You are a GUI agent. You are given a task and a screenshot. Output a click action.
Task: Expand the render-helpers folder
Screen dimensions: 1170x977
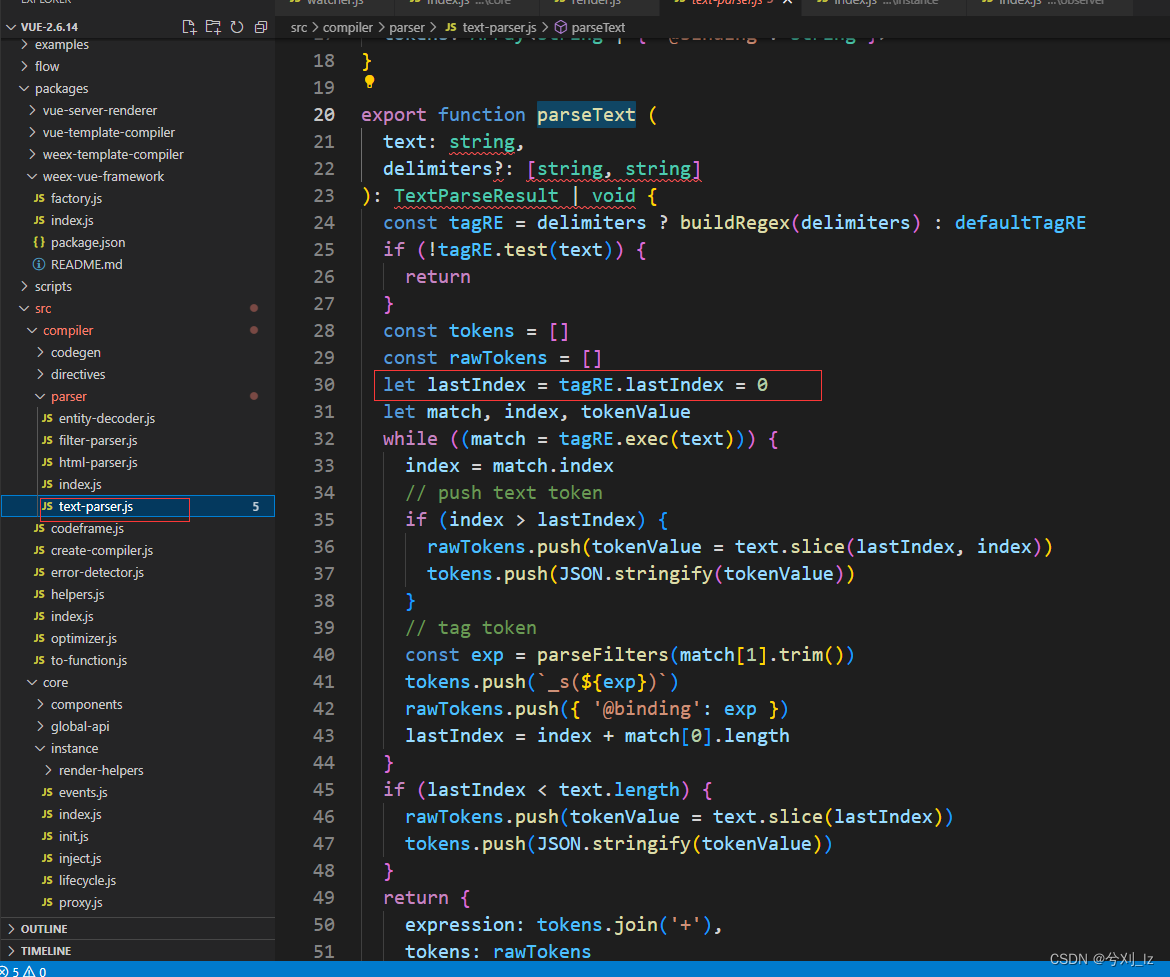(49, 770)
